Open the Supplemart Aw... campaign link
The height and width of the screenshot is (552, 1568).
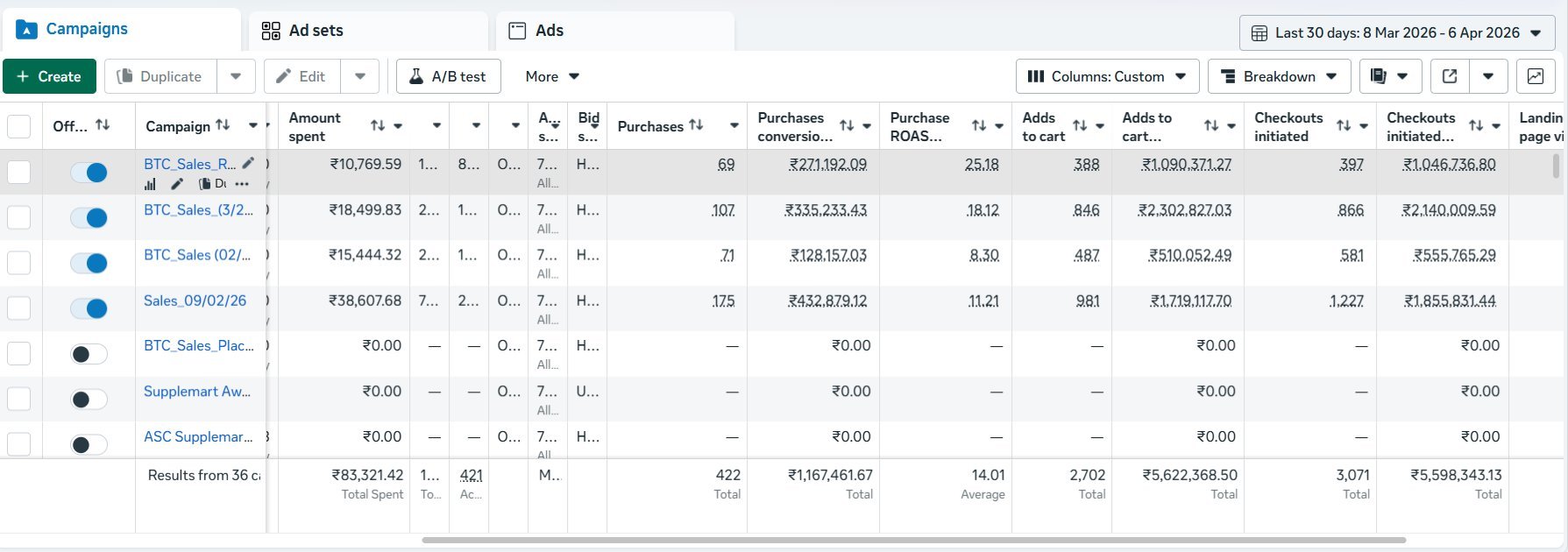tap(197, 391)
